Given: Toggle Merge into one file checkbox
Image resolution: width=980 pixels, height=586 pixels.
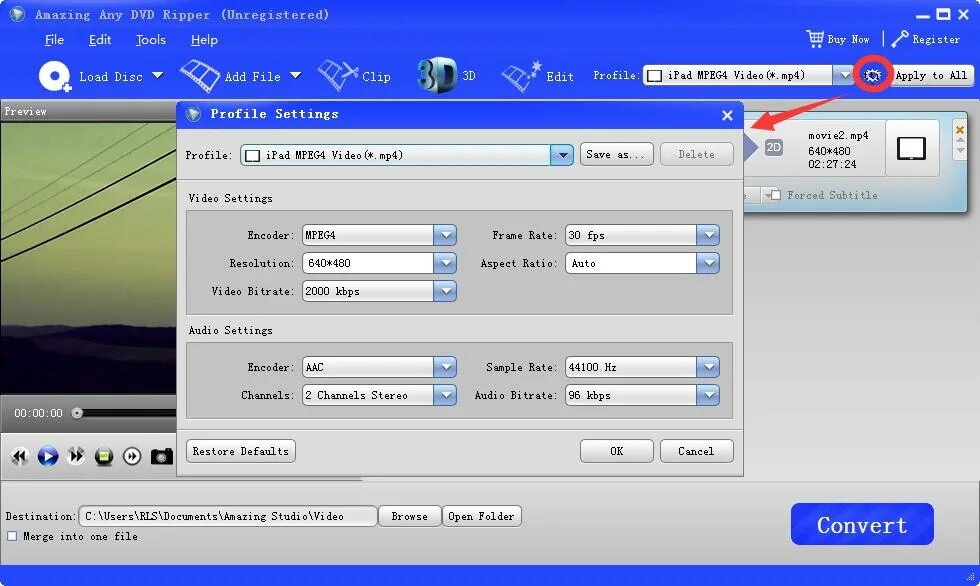Looking at the screenshot, I should tap(12, 536).
